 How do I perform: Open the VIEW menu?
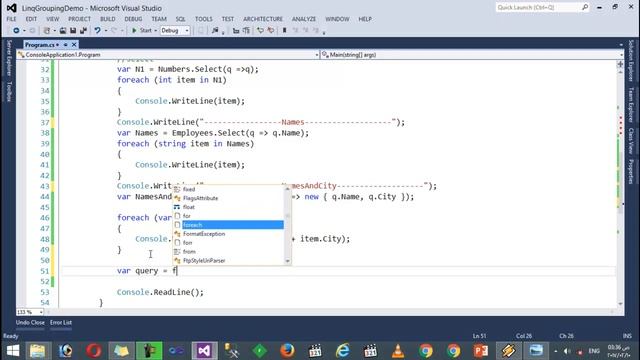click(x=52, y=19)
